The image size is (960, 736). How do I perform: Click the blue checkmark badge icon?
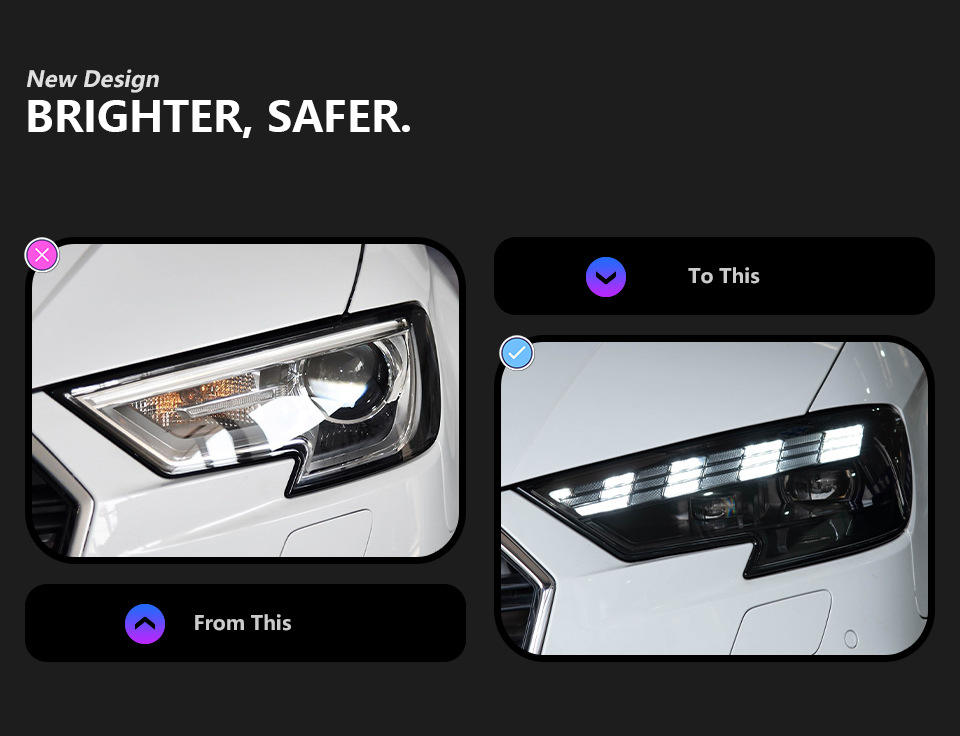[x=517, y=353]
